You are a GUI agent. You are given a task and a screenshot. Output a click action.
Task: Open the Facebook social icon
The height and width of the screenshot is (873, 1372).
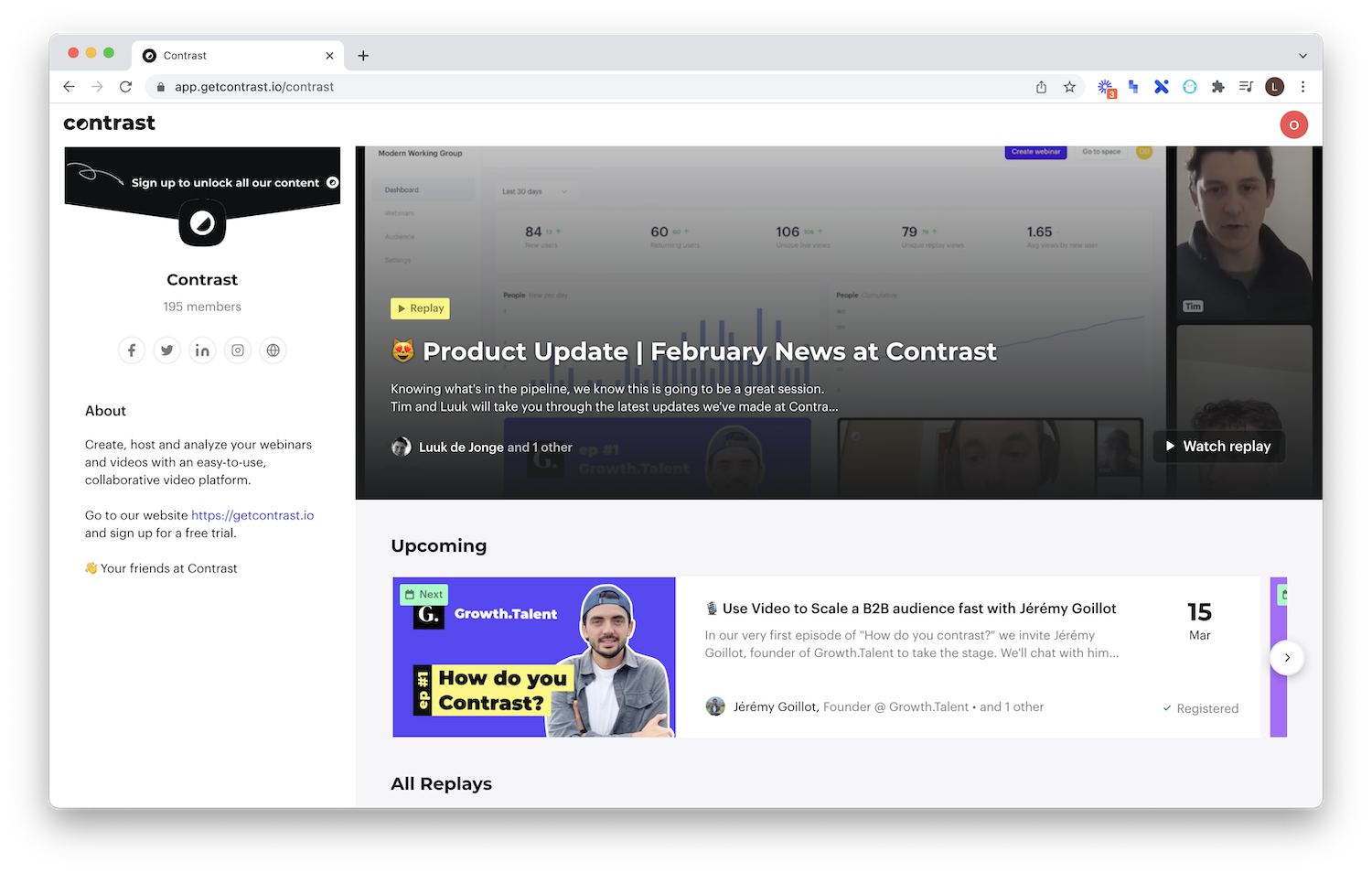132,350
